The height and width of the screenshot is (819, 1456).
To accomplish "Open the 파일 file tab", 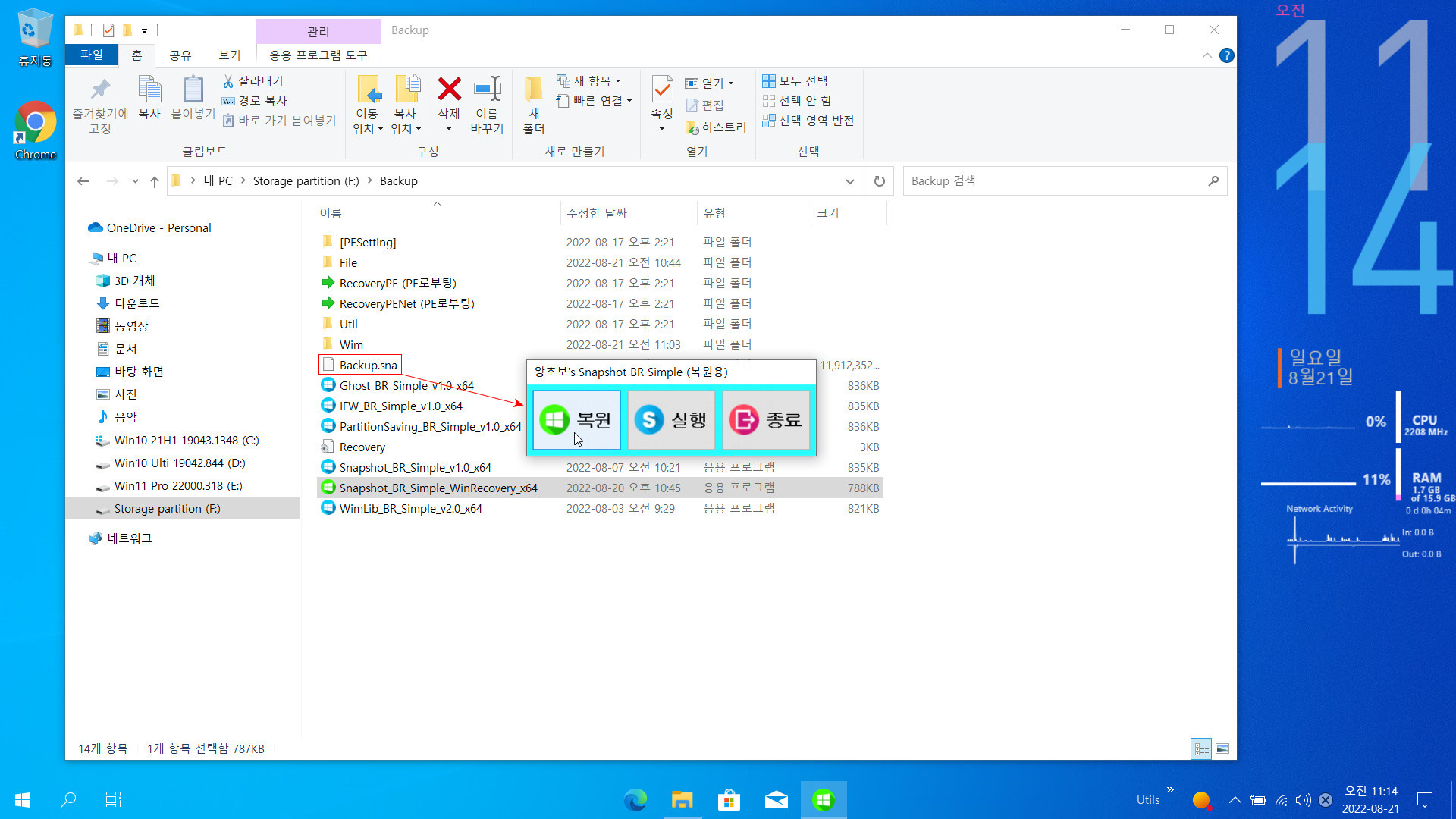I will pyautogui.click(x=92, y=55).
